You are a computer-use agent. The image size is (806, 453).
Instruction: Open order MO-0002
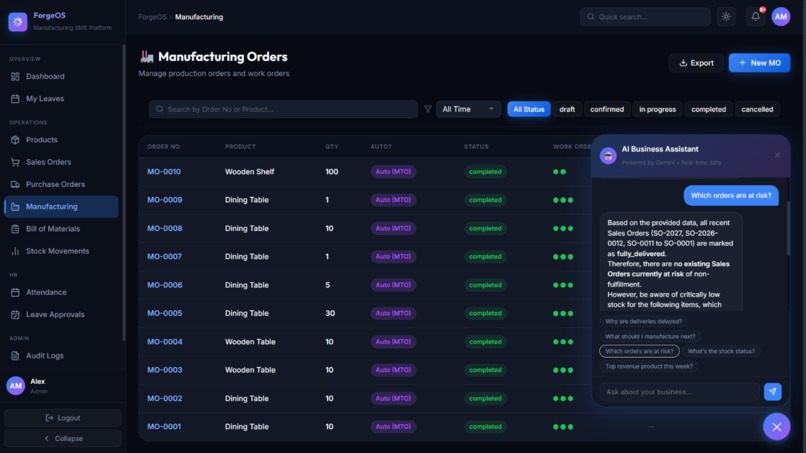164,398
